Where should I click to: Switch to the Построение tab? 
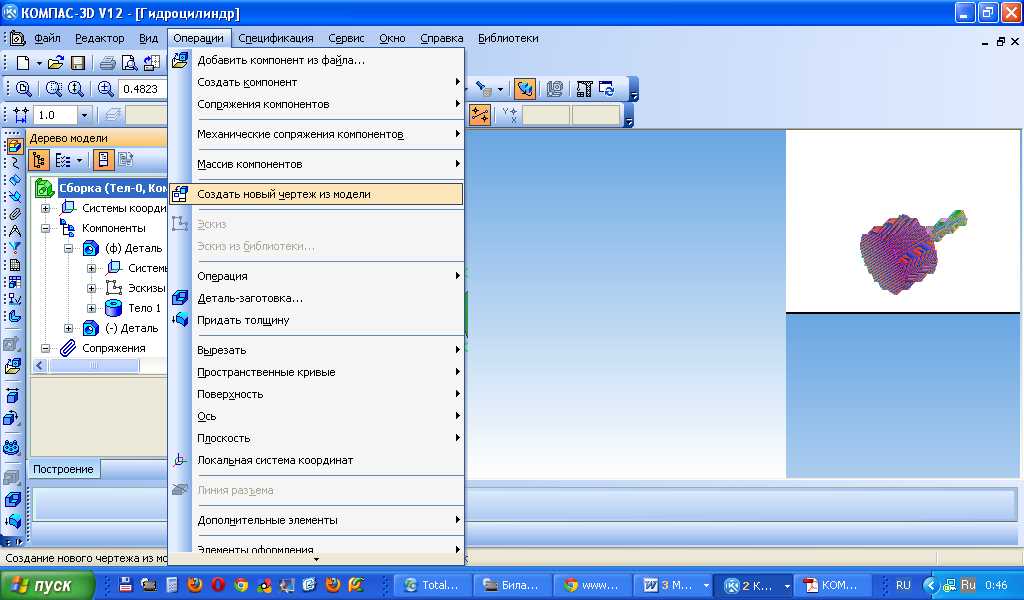63,469
